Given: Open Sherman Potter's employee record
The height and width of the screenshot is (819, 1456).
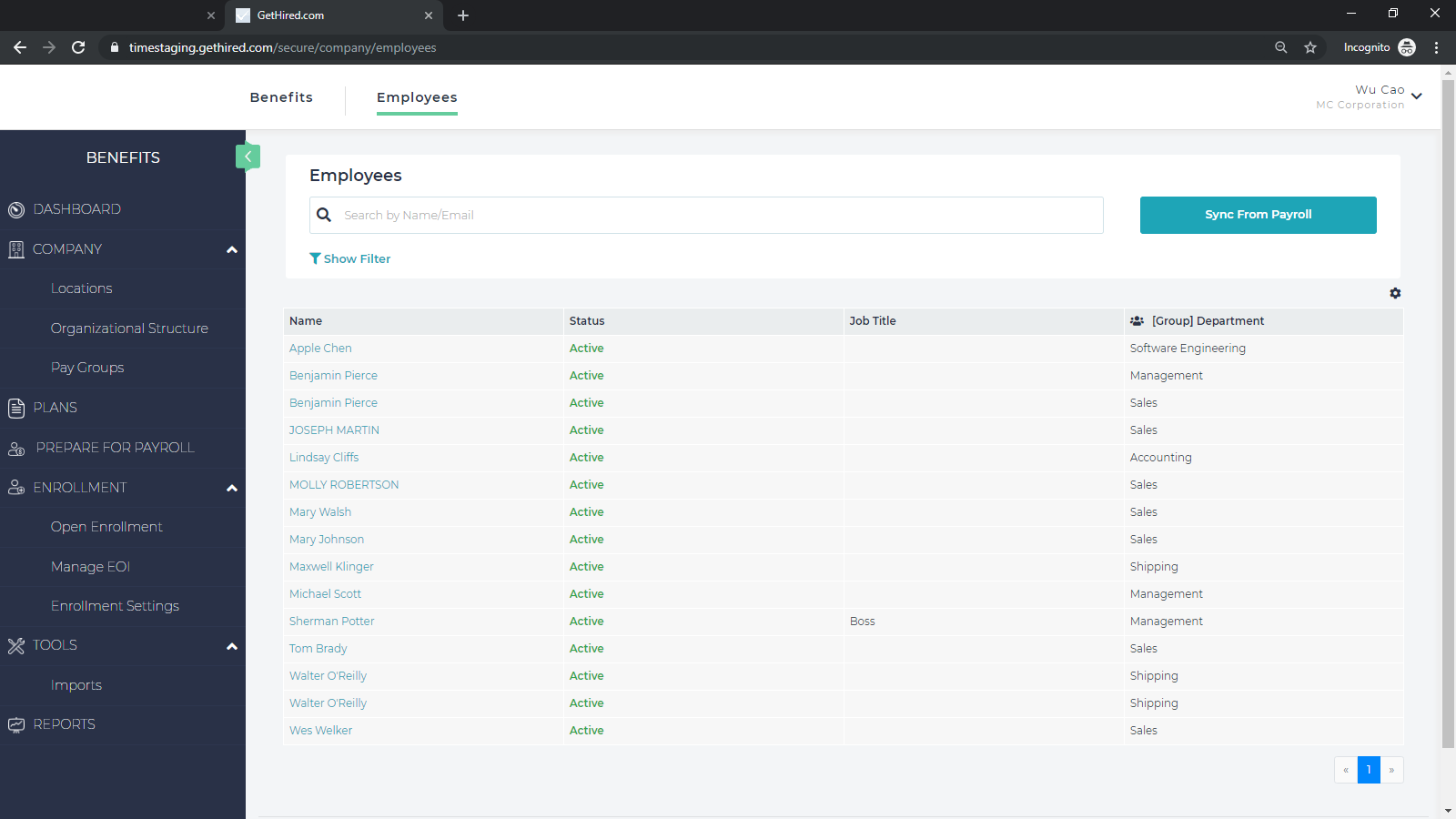Looking at the screenshot, I should pyautogui.click(x=331, y=621).
